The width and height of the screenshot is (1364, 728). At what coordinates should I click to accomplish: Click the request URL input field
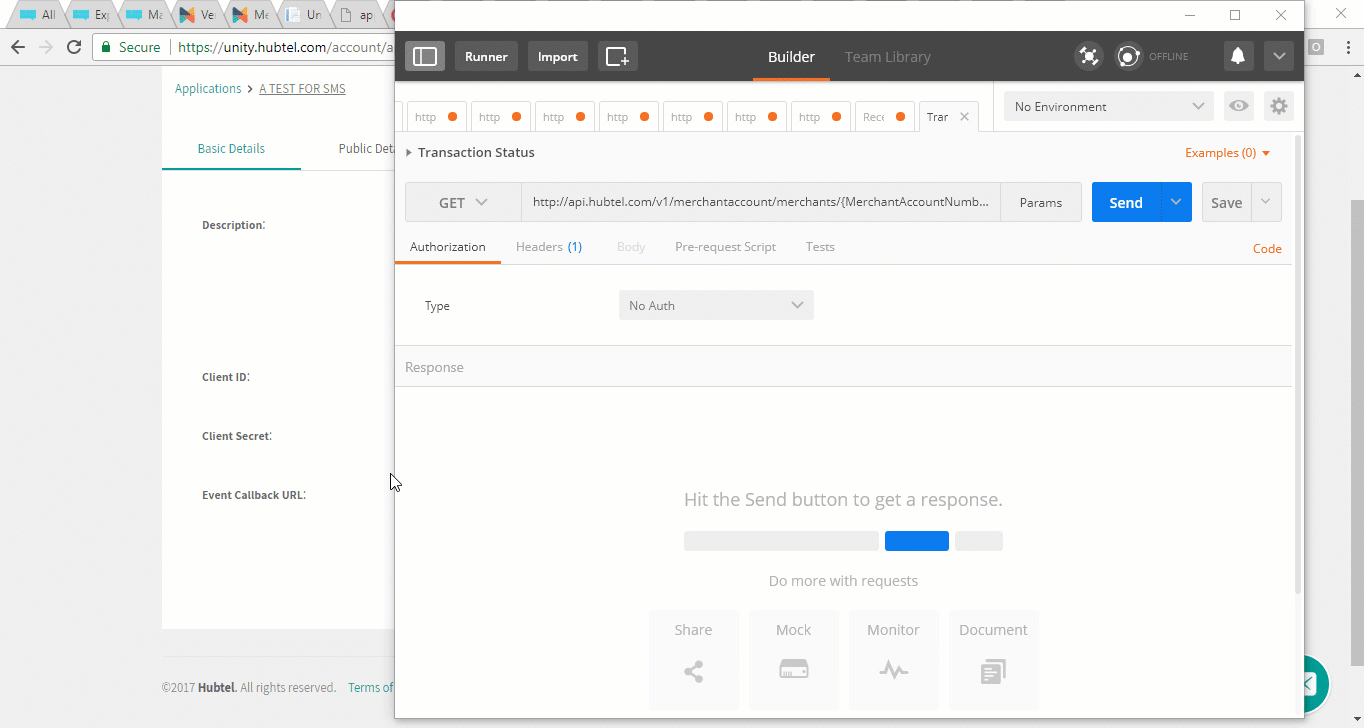(x=761, y=202)
